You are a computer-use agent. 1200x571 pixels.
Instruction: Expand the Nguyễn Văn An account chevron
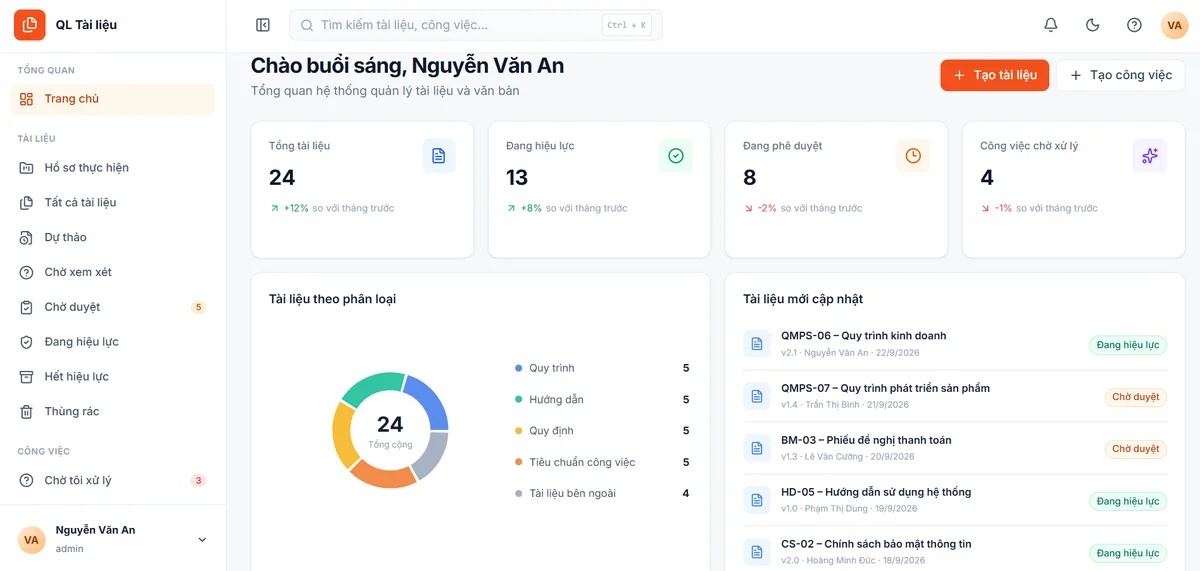point(202,540)
